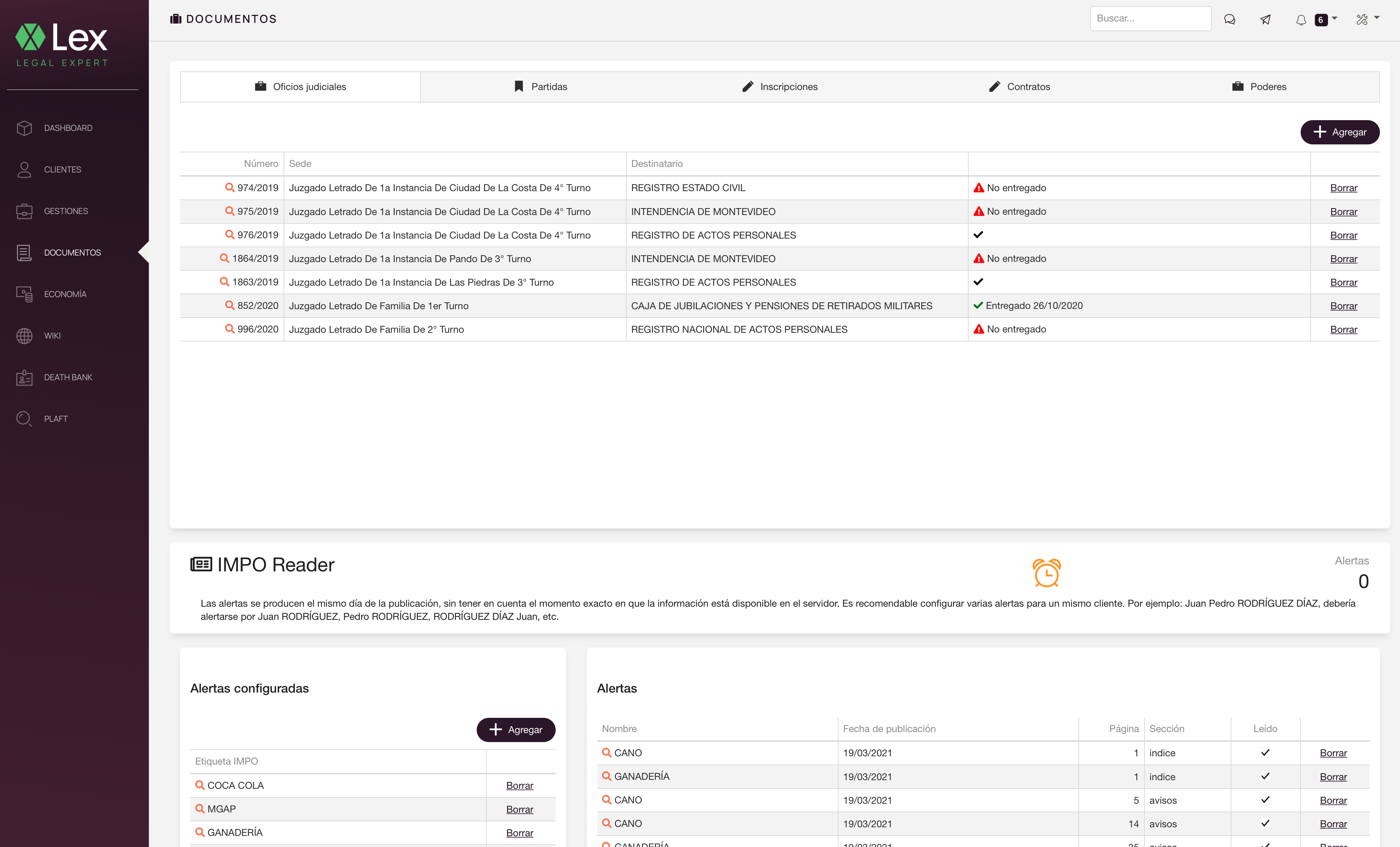Open Clientes in the sidebar
Viewport: 1400px width, 847px height.
63,169
